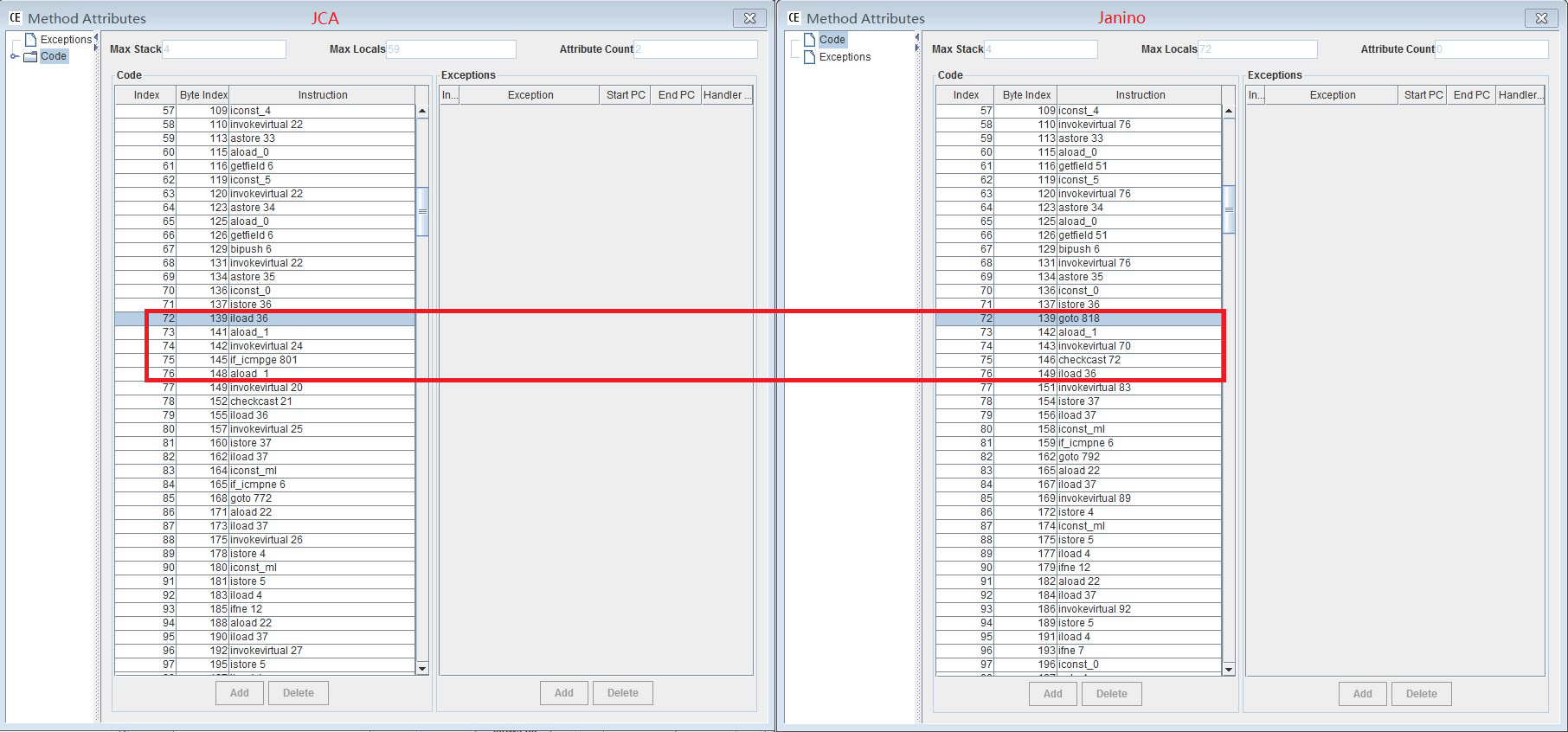Image resolution: width=1568 pixels, height=732 pixels.
Task: Click Exceptions document icon in JCA tree
Action: click(x=31, y=40)
